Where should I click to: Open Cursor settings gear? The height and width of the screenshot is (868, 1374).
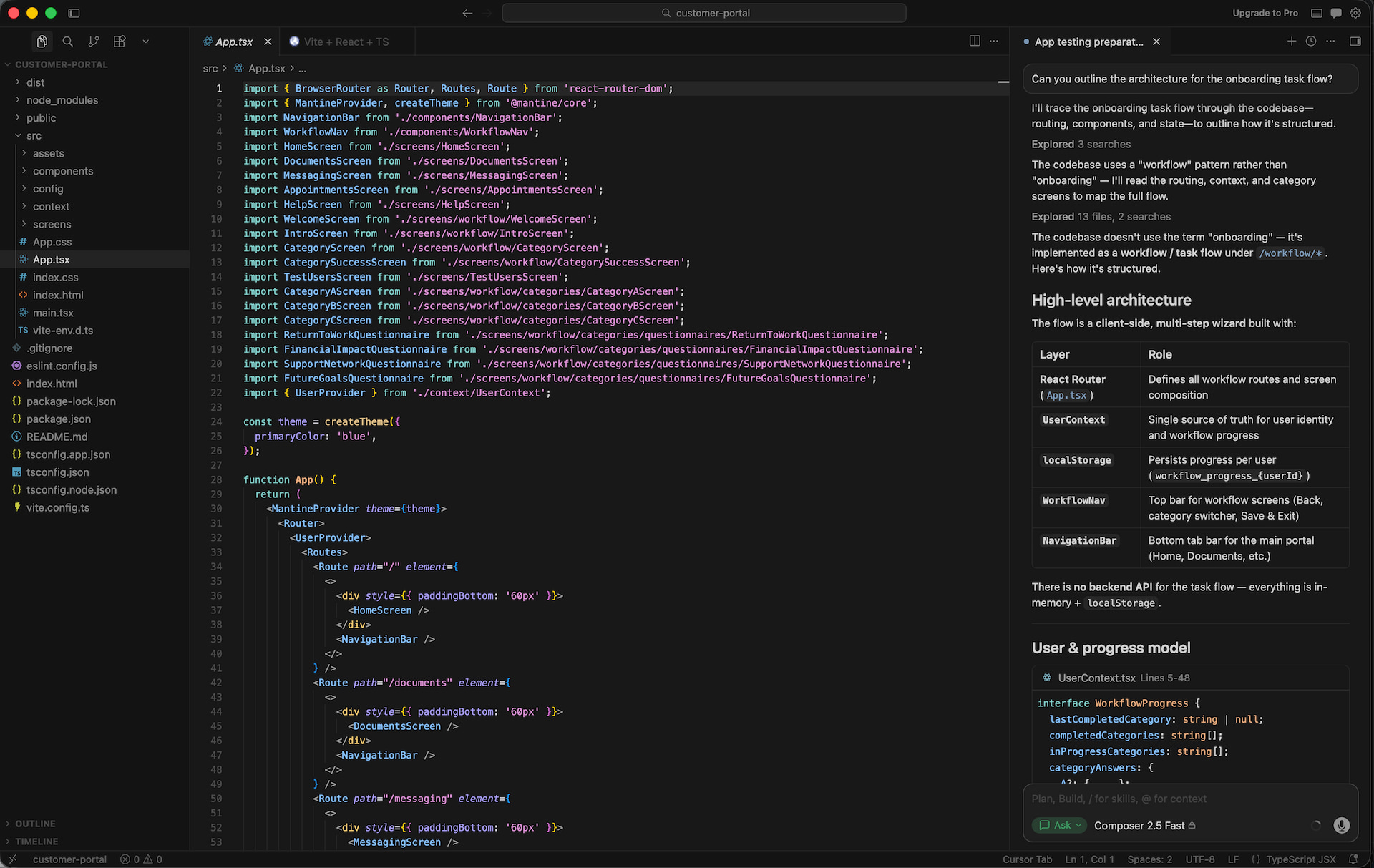[1355, 13]
